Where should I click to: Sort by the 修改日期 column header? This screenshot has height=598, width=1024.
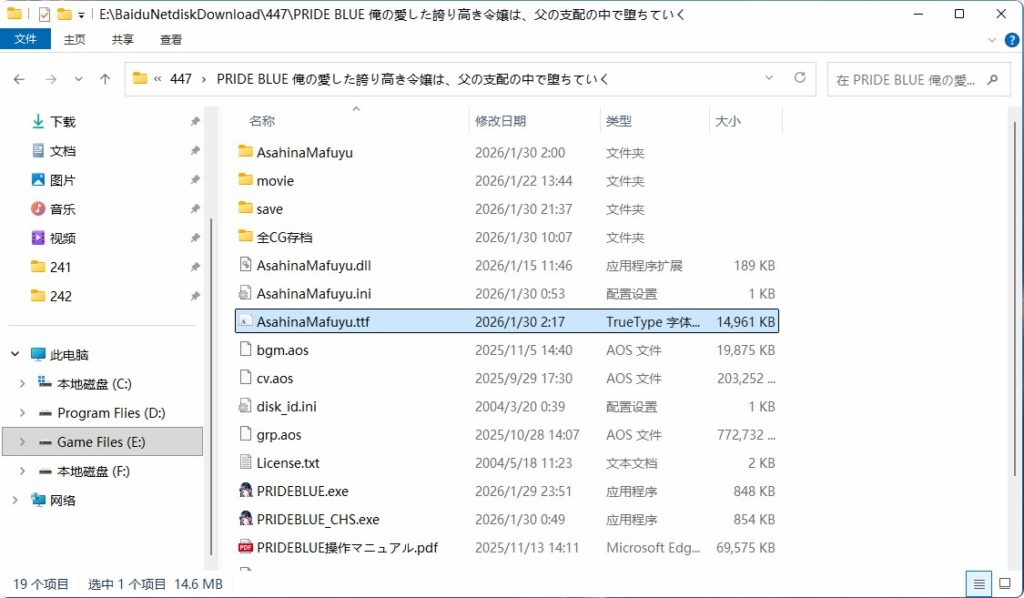click(500, 121)
